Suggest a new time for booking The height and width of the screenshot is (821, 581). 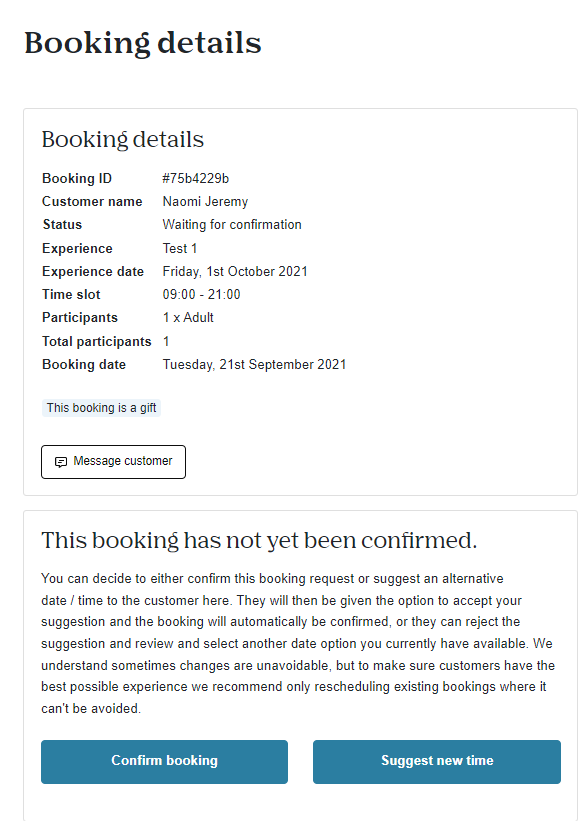437,762
